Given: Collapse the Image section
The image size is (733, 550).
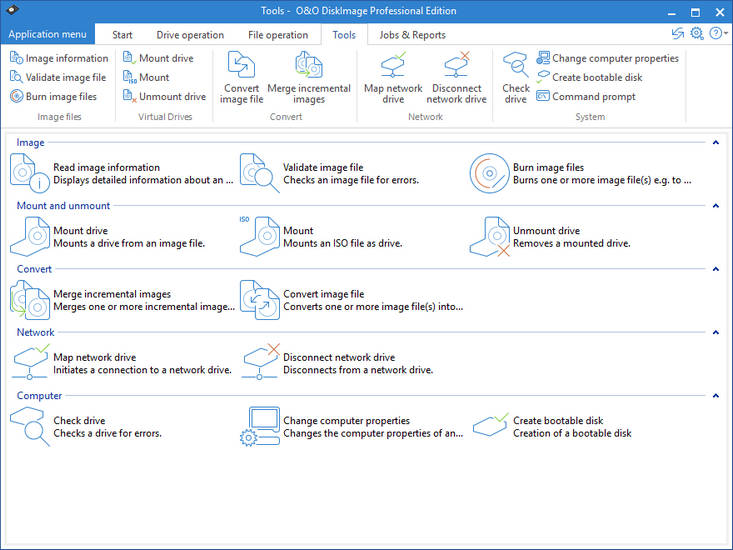Looking at the screenshot, I should (x=716, y=143).
